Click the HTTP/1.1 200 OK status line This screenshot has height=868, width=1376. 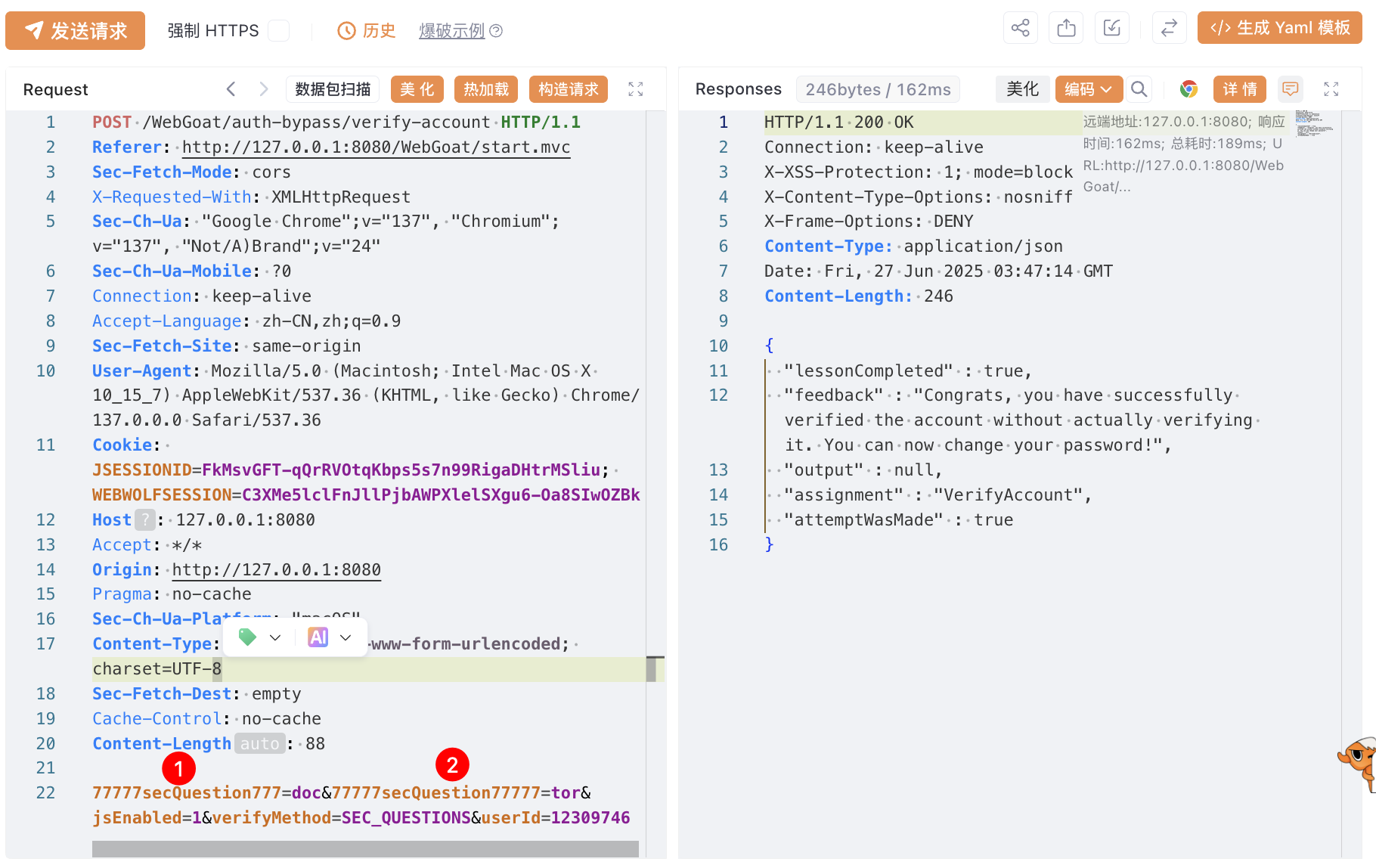click(838, 122)
